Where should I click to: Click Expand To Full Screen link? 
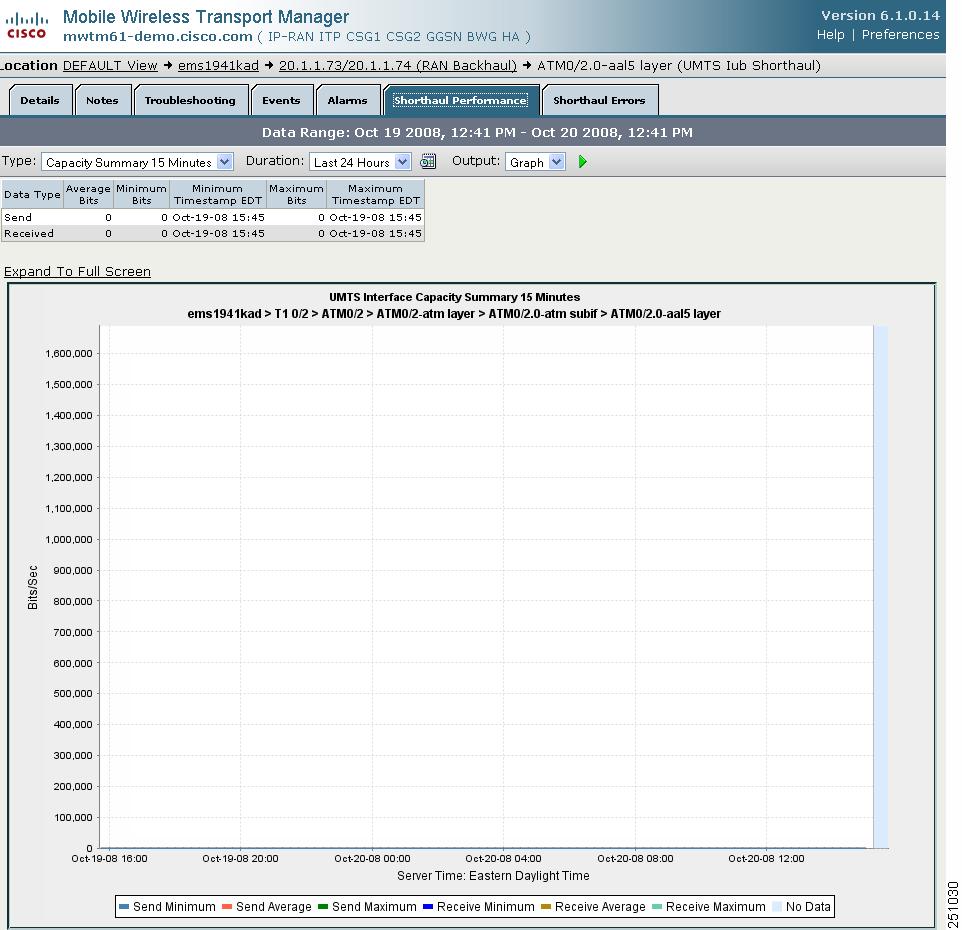tap(77, 272)
